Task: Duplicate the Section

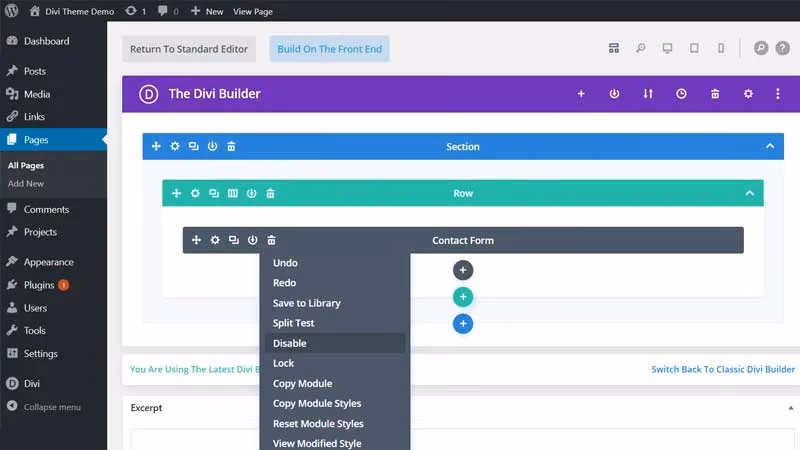Action: pos(193,146)
